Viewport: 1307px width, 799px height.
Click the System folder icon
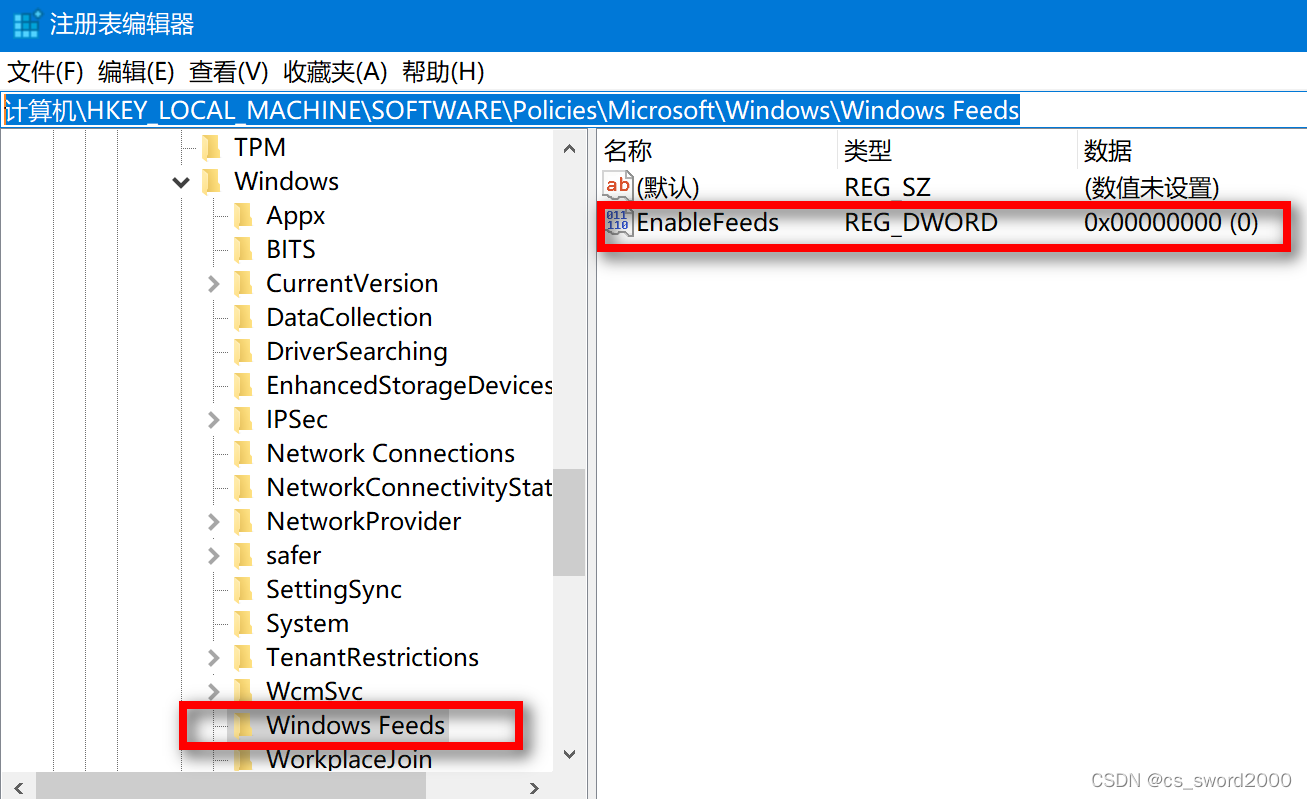(x=243, y=624)
